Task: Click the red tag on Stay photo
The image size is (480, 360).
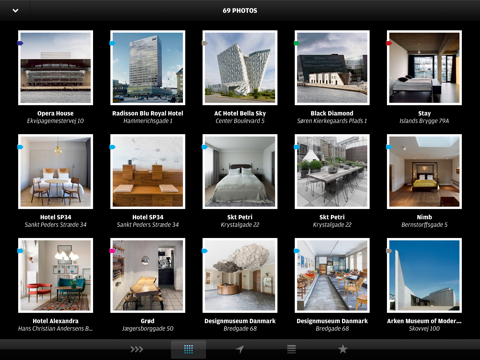Action: [x=389, y=43]
